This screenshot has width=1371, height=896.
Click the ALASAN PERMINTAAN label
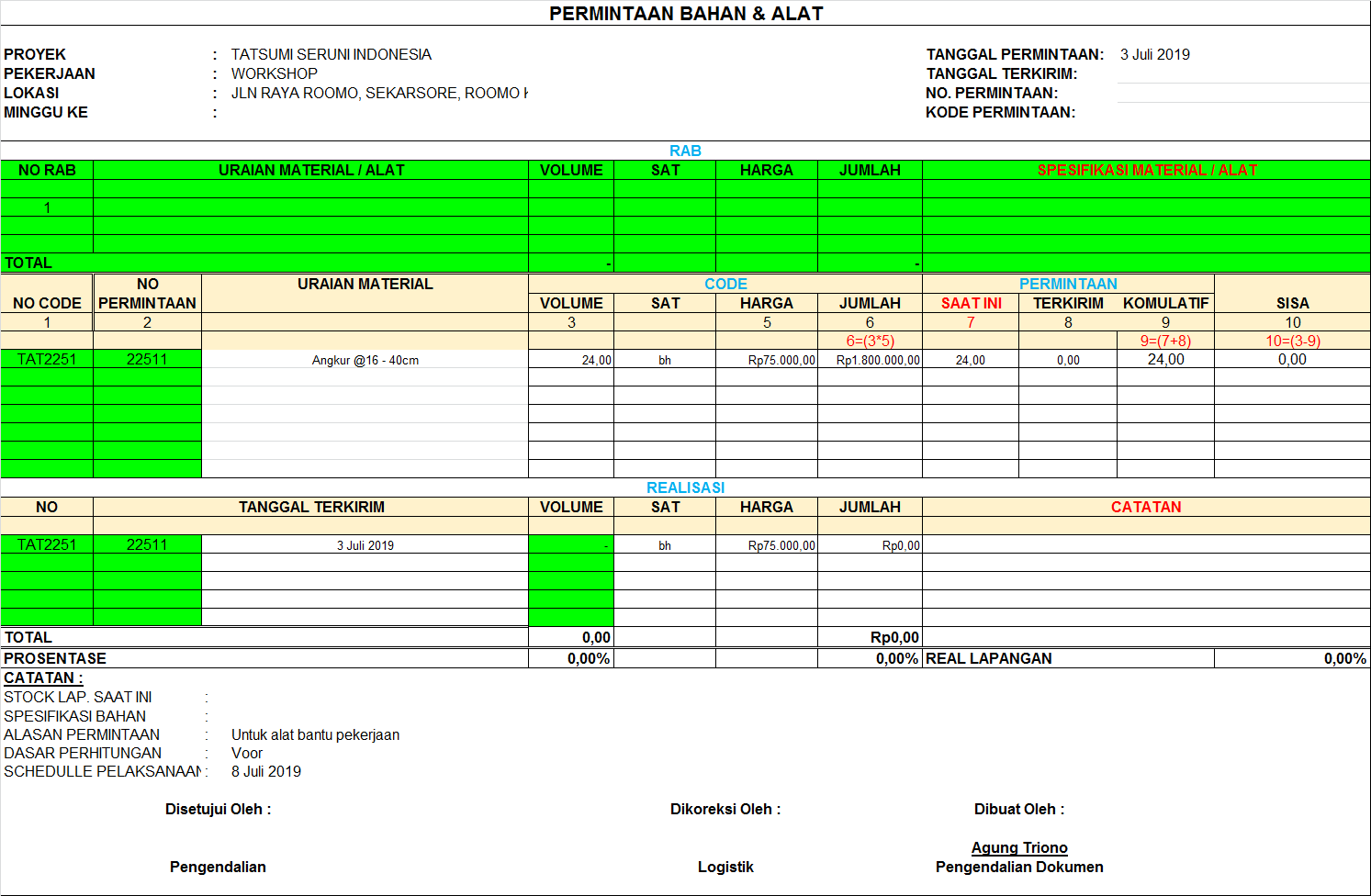82,734
